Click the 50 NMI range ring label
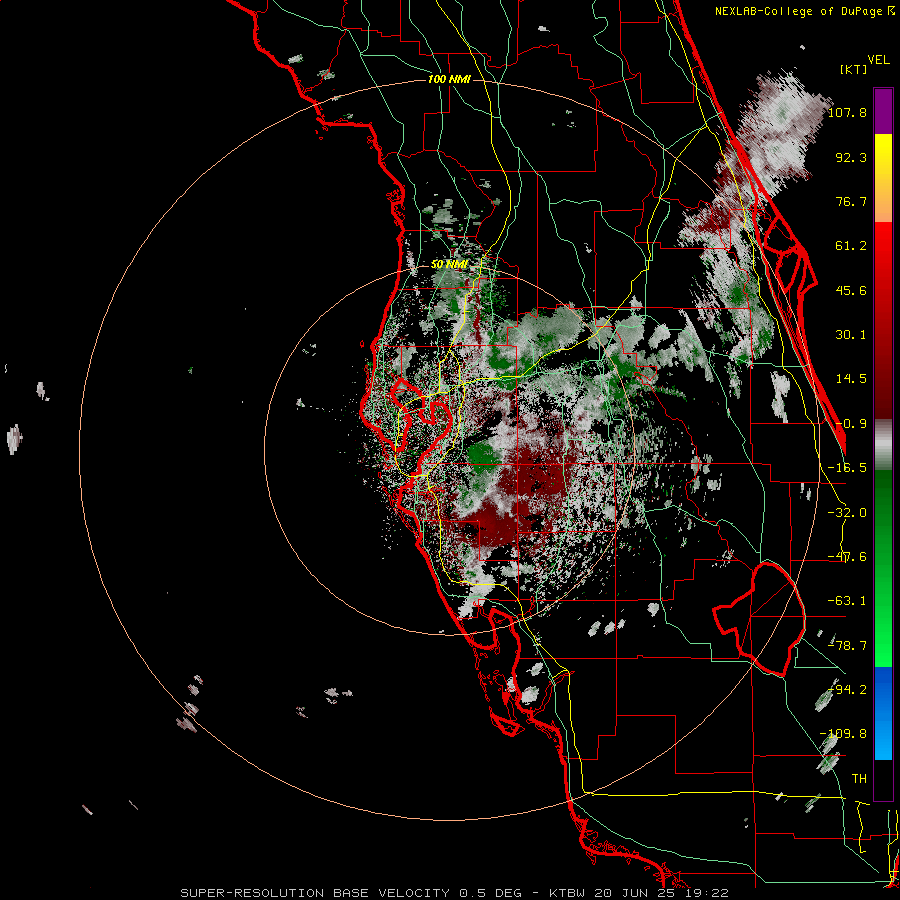900x900 pixels. [449, 264]
